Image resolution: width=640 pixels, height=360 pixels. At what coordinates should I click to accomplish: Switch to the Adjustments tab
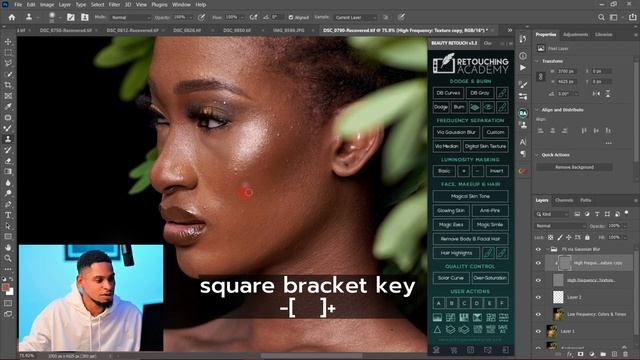tap(575, 35)
